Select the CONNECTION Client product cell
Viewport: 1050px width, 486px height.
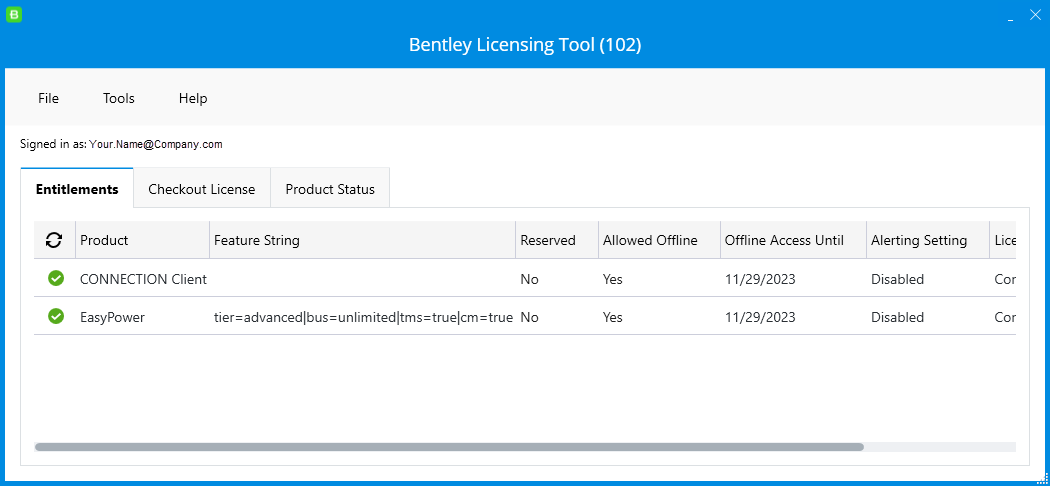pos(143,279)
